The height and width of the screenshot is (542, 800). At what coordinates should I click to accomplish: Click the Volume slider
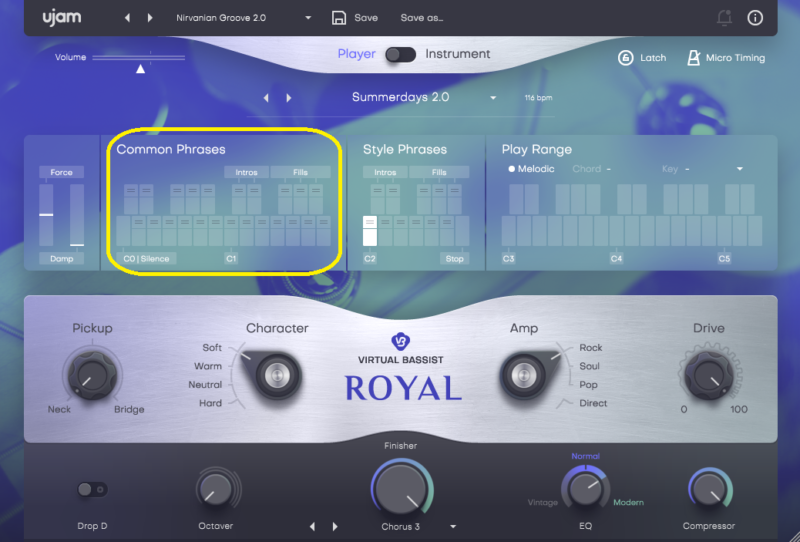pyautogui.click(x=139, y=58)
